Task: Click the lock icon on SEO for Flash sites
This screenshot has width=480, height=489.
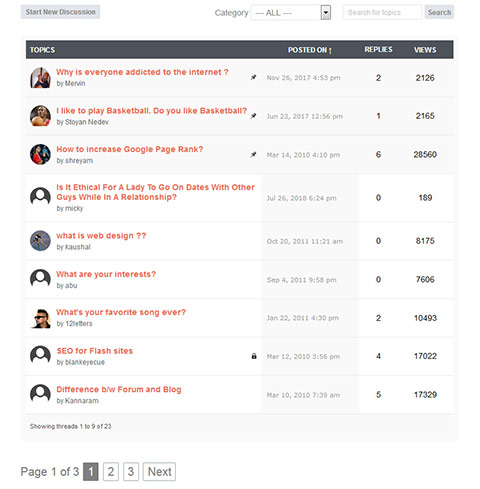Action: [x=254, y=356]
